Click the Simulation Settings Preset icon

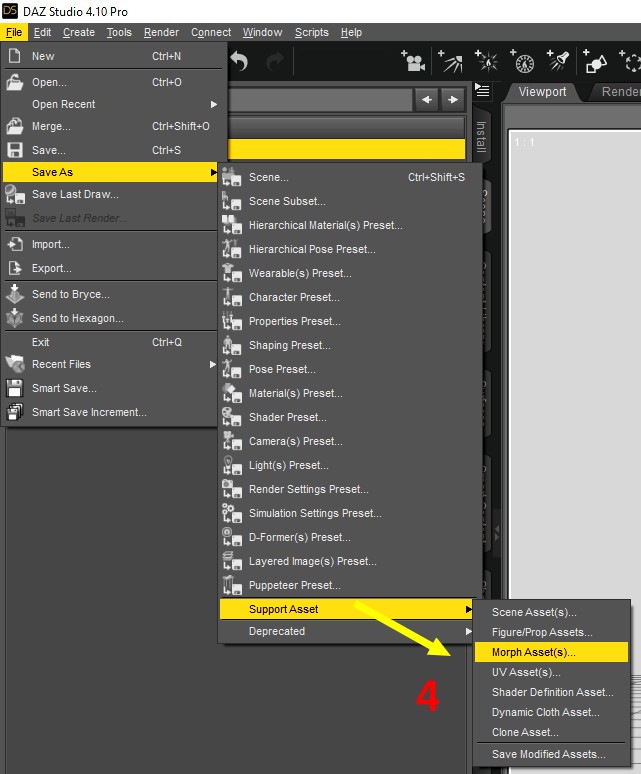(231, 513)
